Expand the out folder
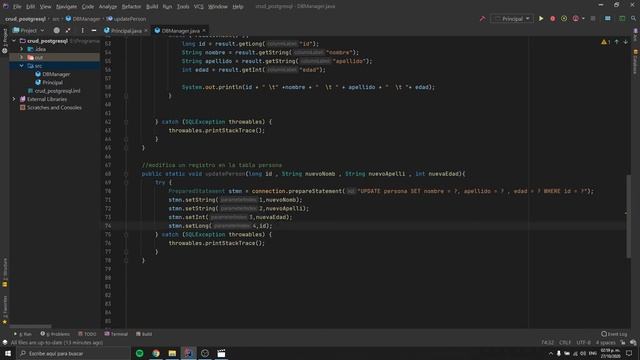Screen dimensions: 640x360 [x=22, y=58]
